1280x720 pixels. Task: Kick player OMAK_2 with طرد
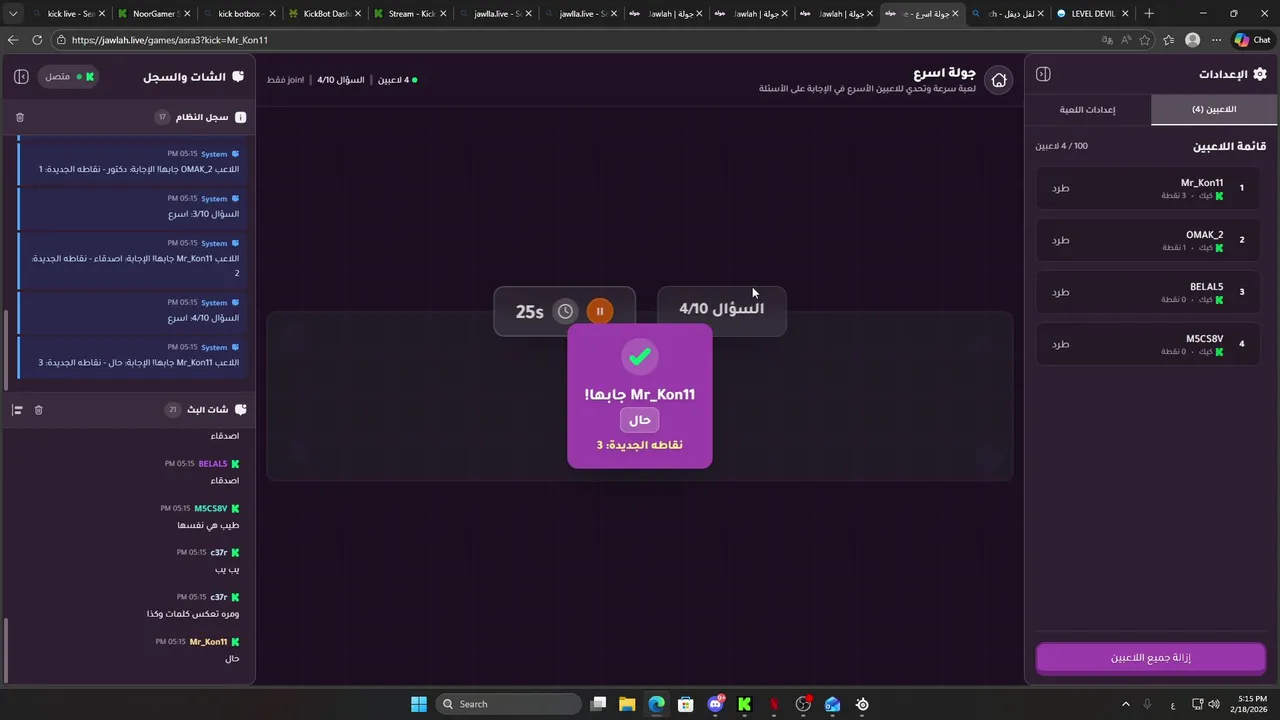[1060, 240]
